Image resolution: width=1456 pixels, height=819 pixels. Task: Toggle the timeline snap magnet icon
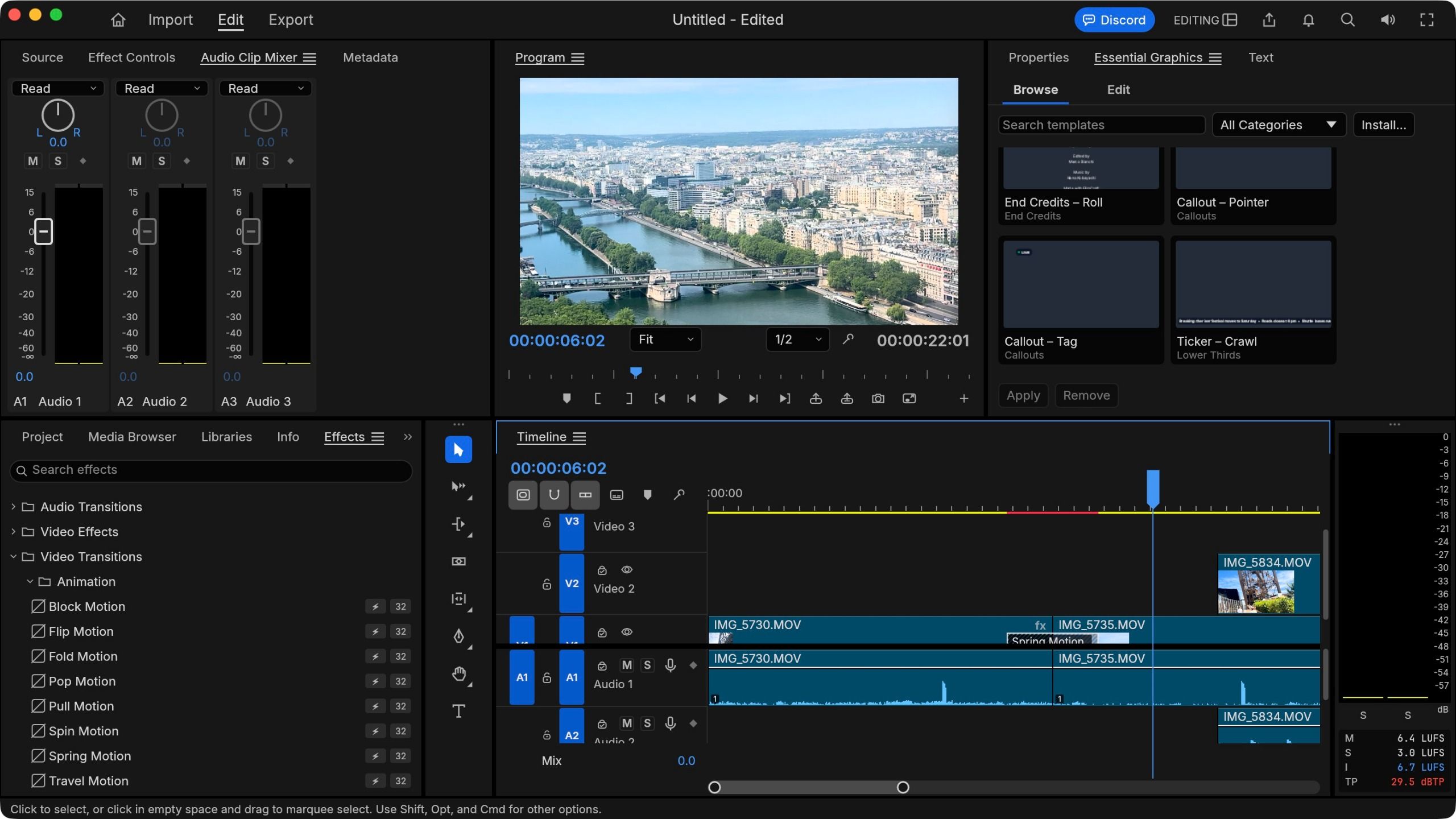point(553,494)
